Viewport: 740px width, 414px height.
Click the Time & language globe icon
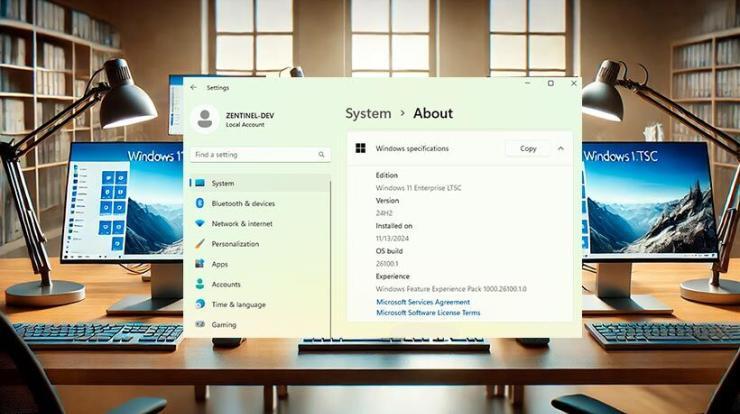pyautogui.click(x=200, y=304)
